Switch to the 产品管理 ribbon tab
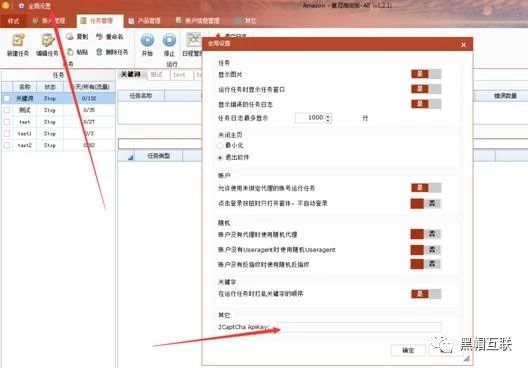 coord(144,21)
